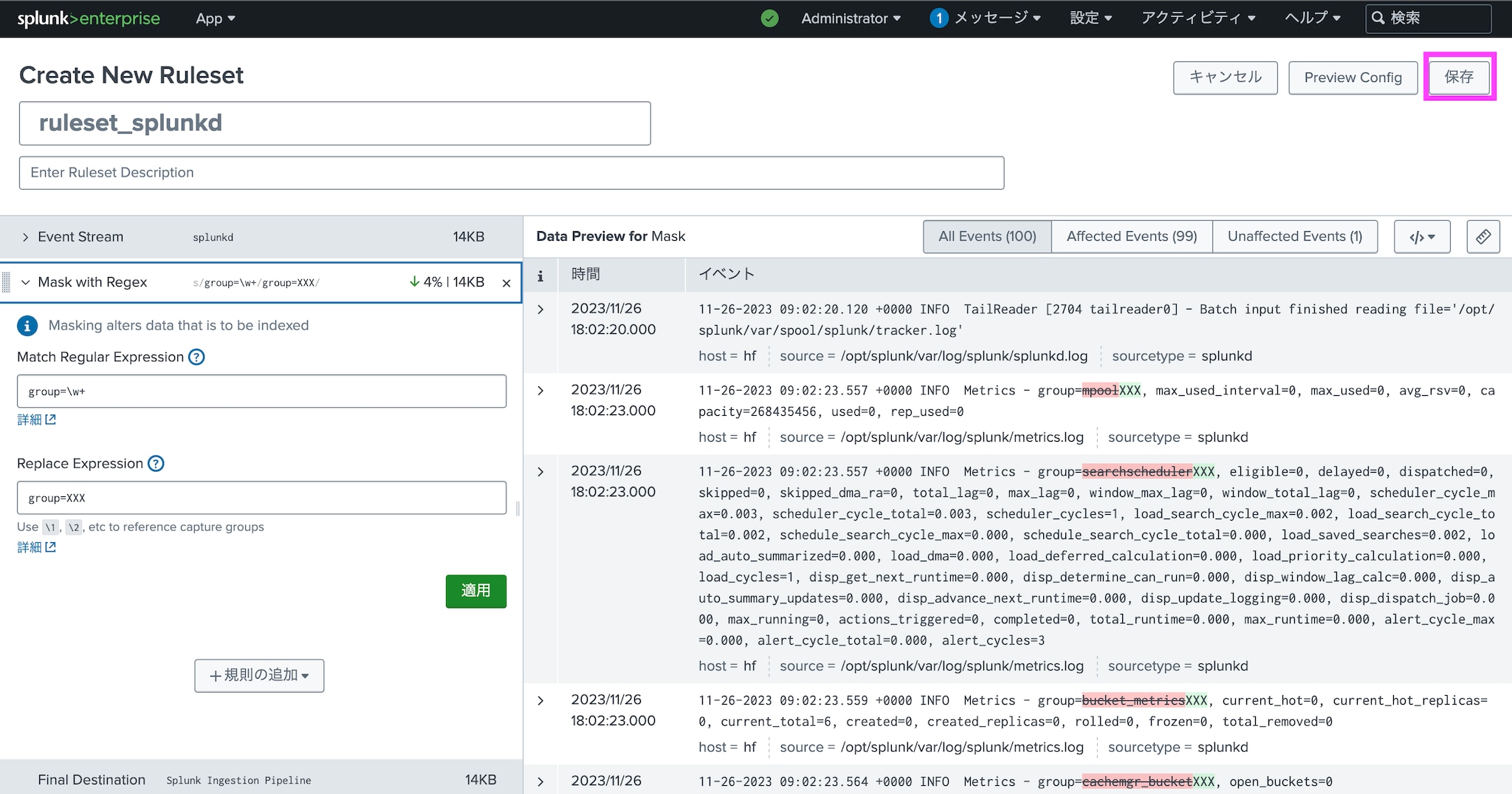Click source metrics.log in mpool event
Image resolution: width=1512 pixels, height=794 pixels.
(932, 437)
